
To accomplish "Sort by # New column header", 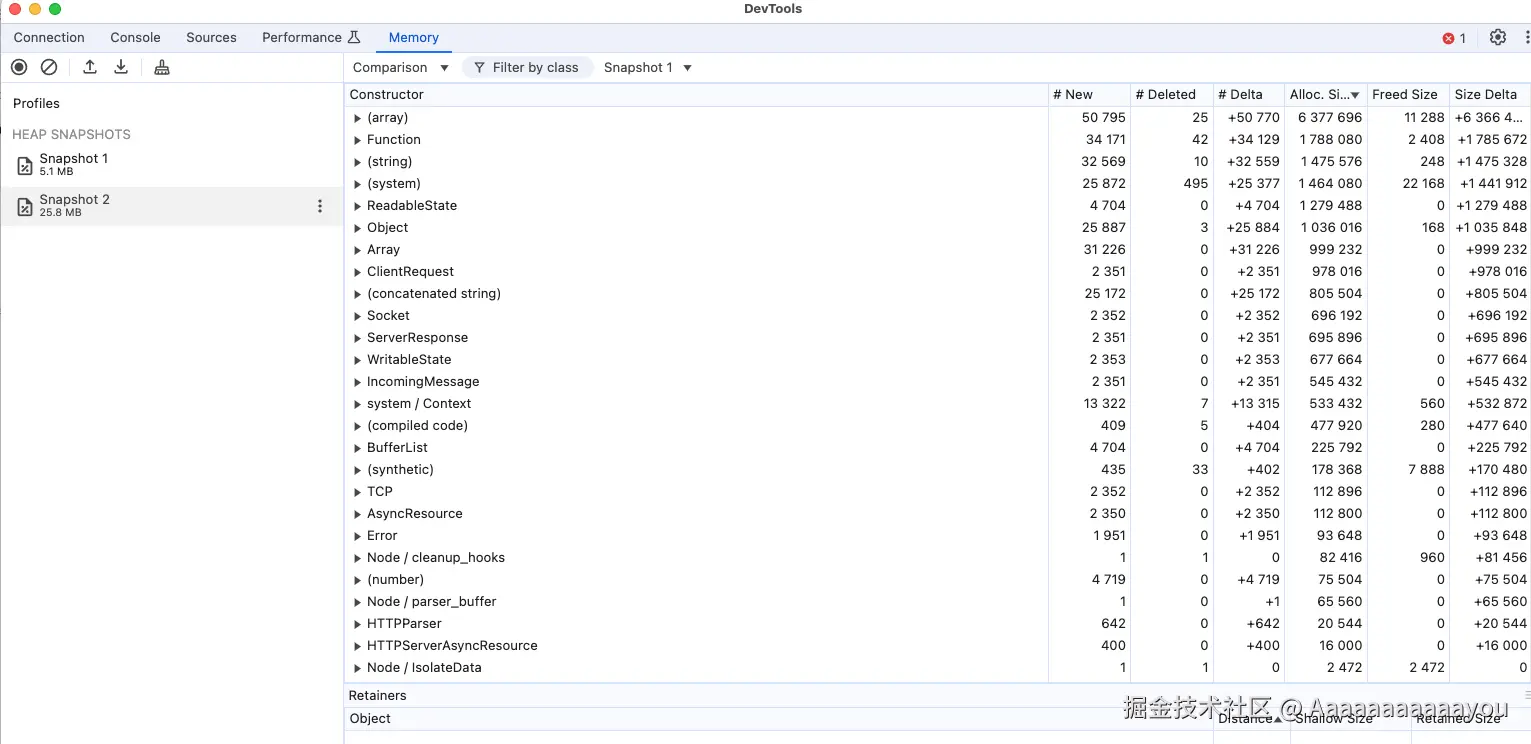I will (x=1088, y=94).
